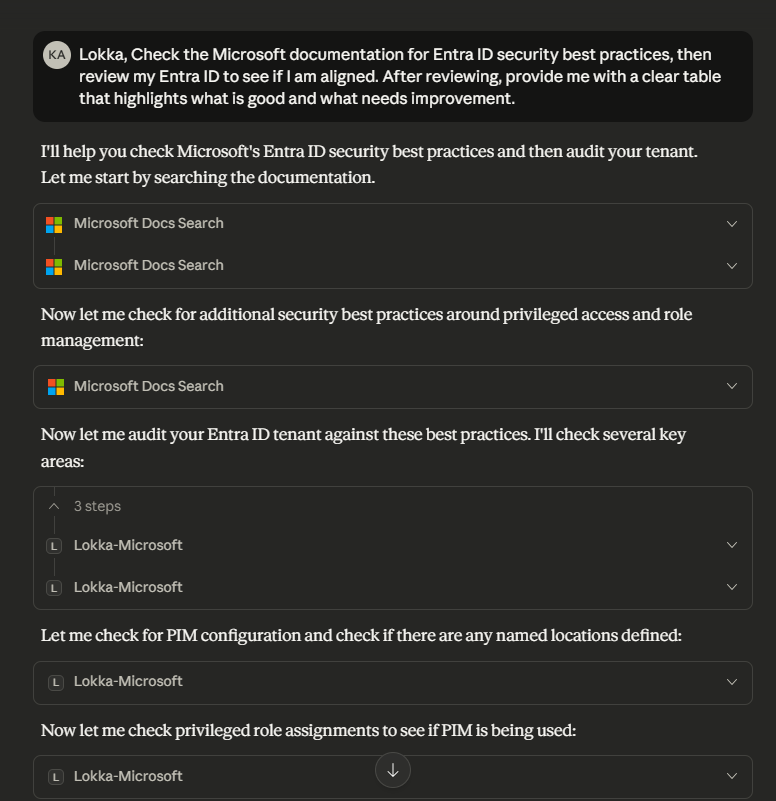Expand the Docs Search chevron below role management

(x=732, y=386)
